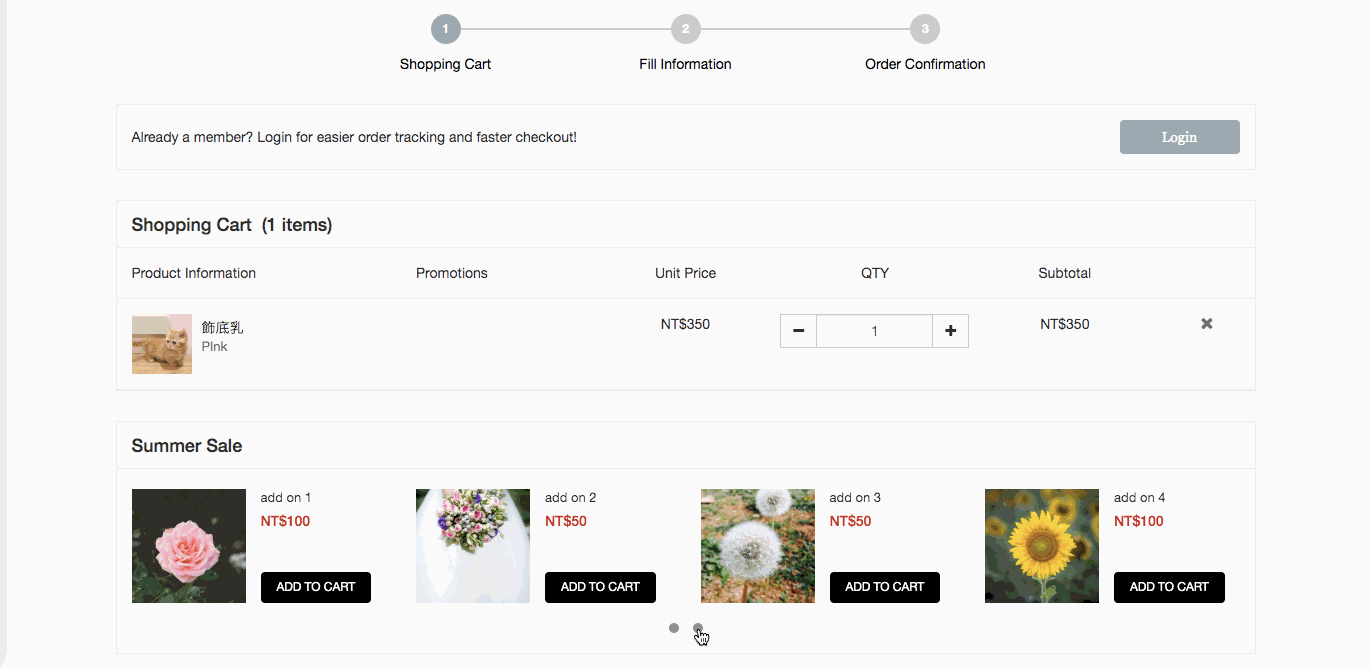The width and height of the screenshot is (1370, 668).
Task: Click the step 1 Shopping Cart circle
Action: 445,28
